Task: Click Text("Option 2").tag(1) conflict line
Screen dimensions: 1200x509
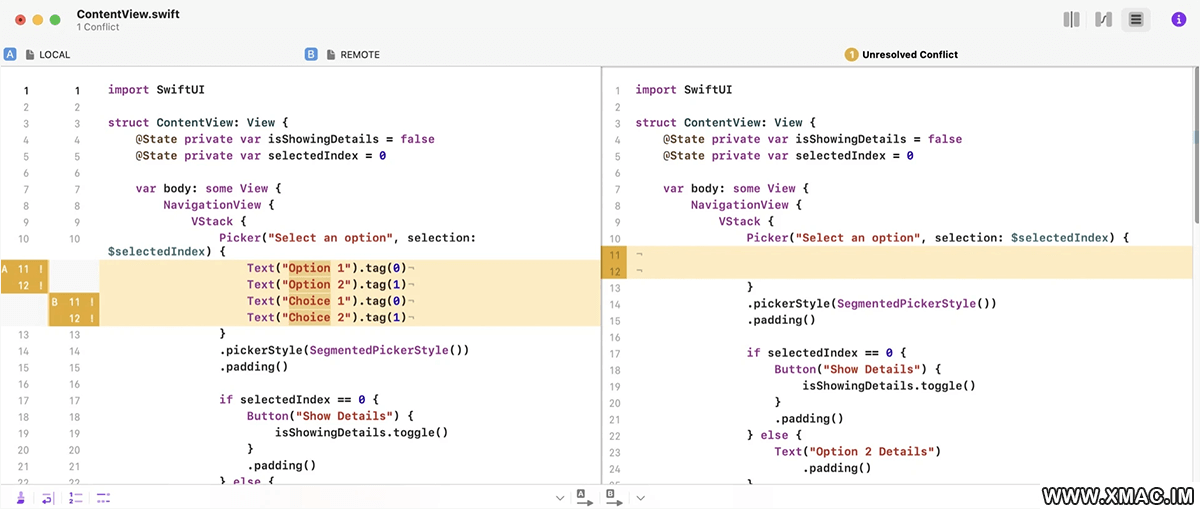Action: pos(330,285)
